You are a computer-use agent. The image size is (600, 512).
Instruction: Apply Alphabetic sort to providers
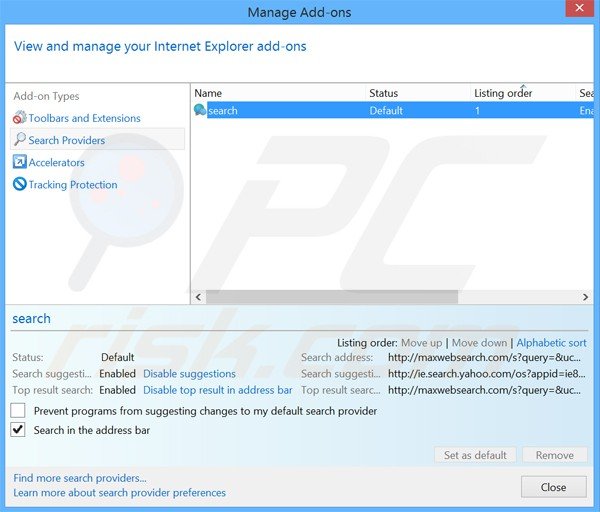click(551, 343)
